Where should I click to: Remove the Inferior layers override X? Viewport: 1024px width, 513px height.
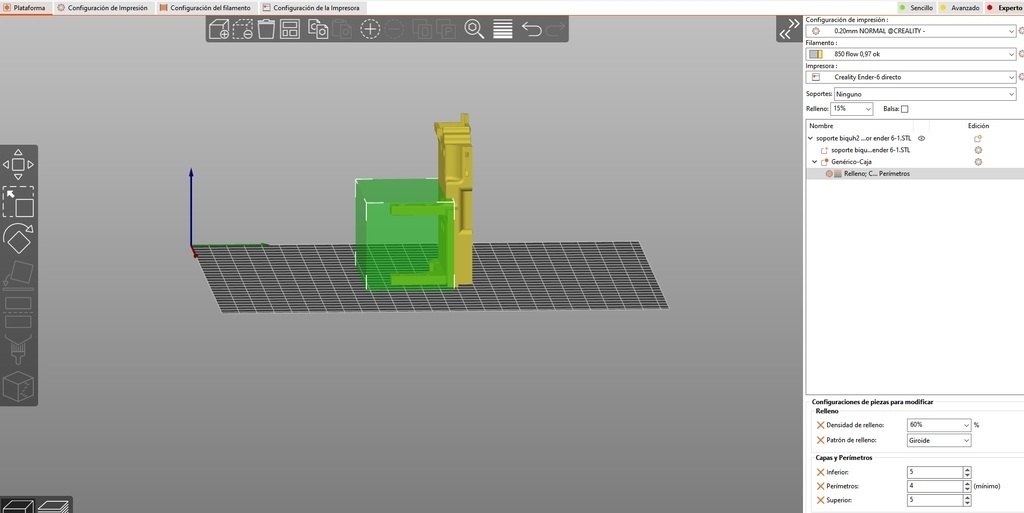tap(820, 472)
